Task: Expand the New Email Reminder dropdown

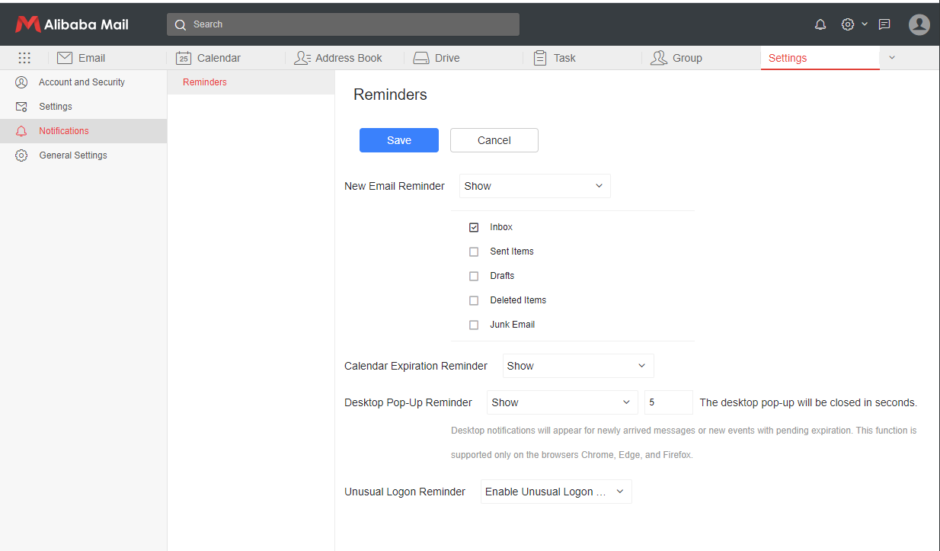Action: (x=534, y=186)
